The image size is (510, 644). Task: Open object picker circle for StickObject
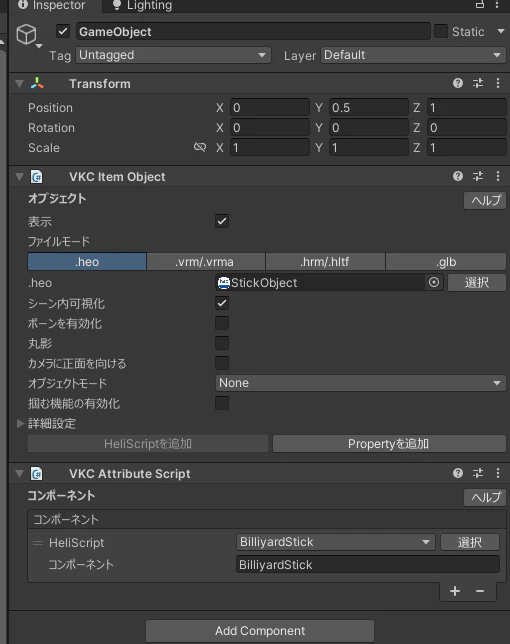pyautogui.click(x=434, y=283)
